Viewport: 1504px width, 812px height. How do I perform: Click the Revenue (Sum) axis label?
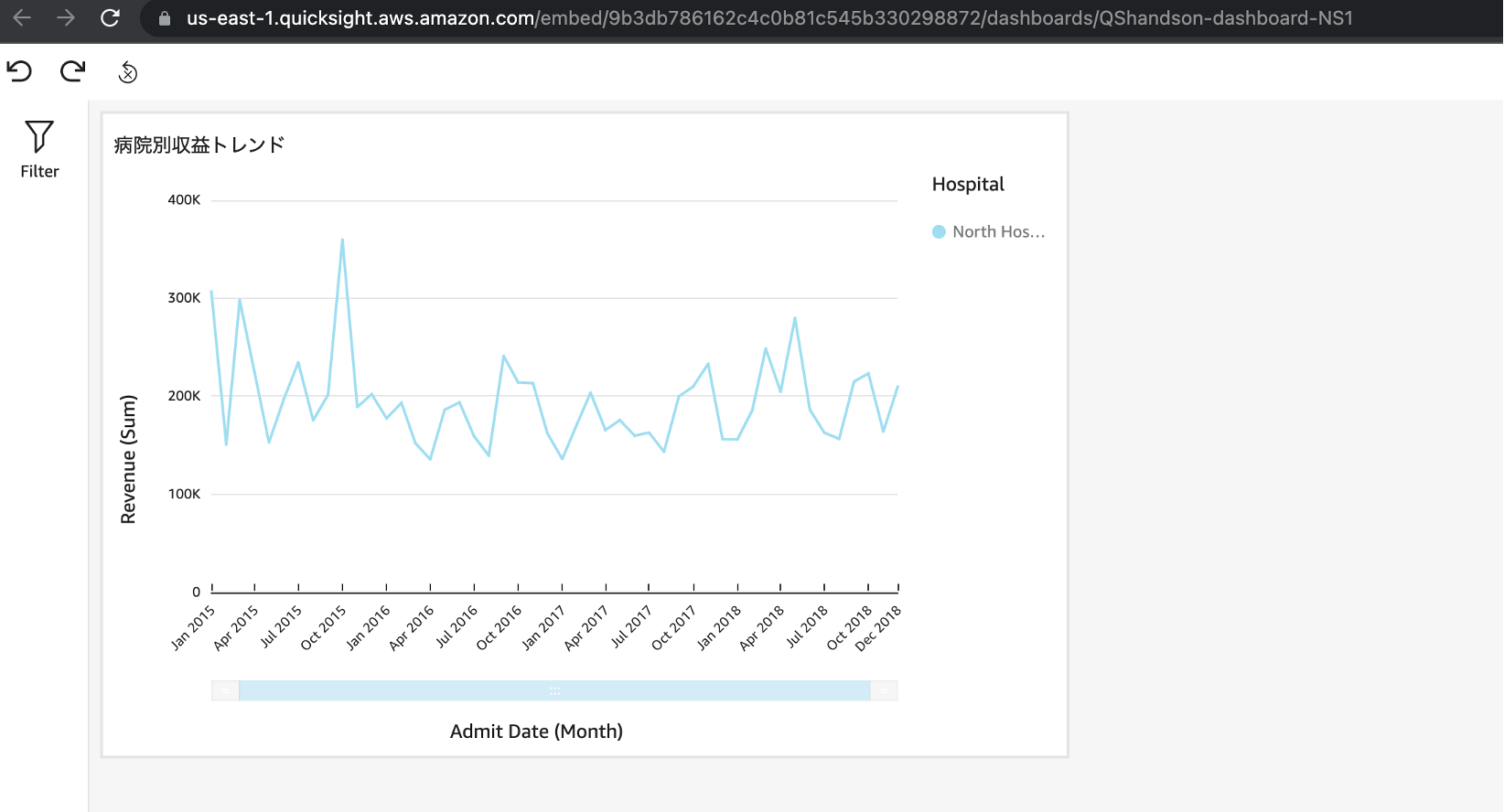coord(128,459)
